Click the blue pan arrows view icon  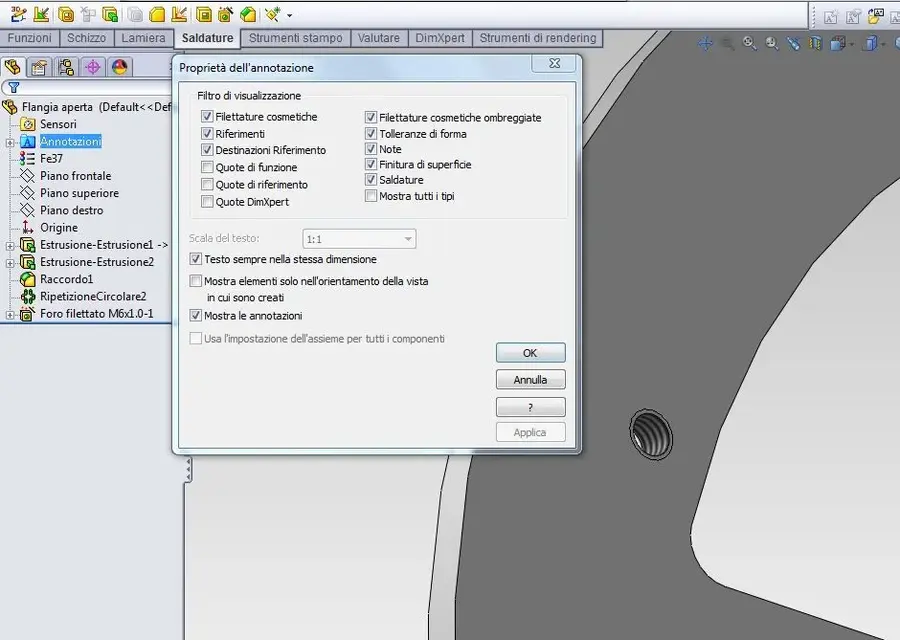pos(705,43)
